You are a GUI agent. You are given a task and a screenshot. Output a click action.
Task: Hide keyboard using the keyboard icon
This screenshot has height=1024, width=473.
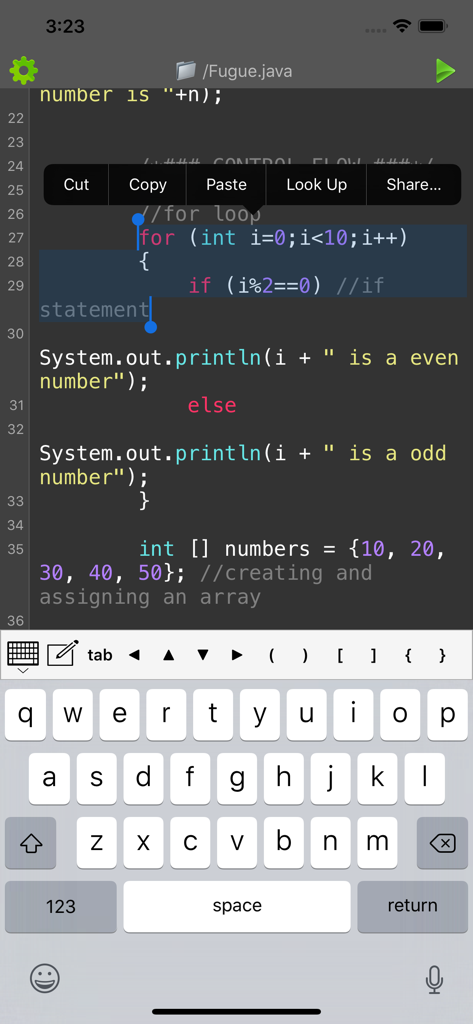click(23, 655)
